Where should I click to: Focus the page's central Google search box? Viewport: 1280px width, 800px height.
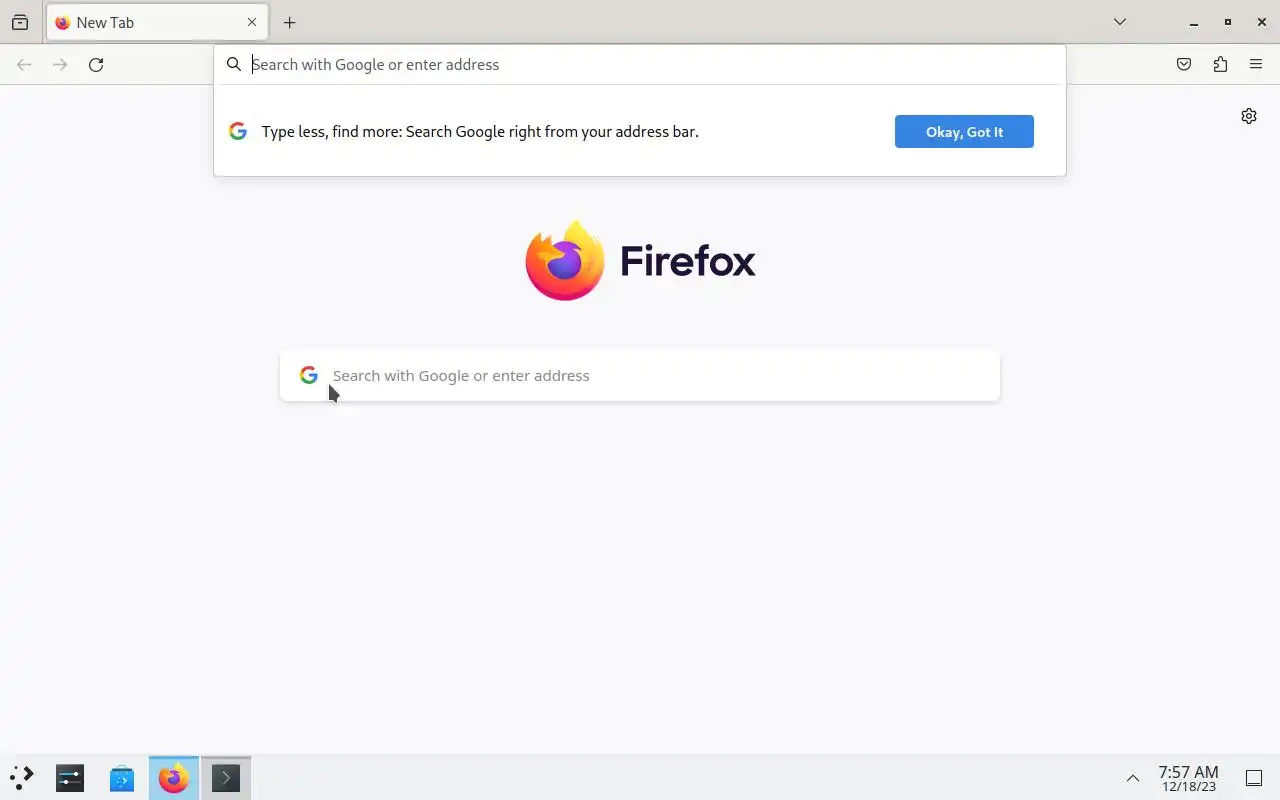[x=640, y=376]
